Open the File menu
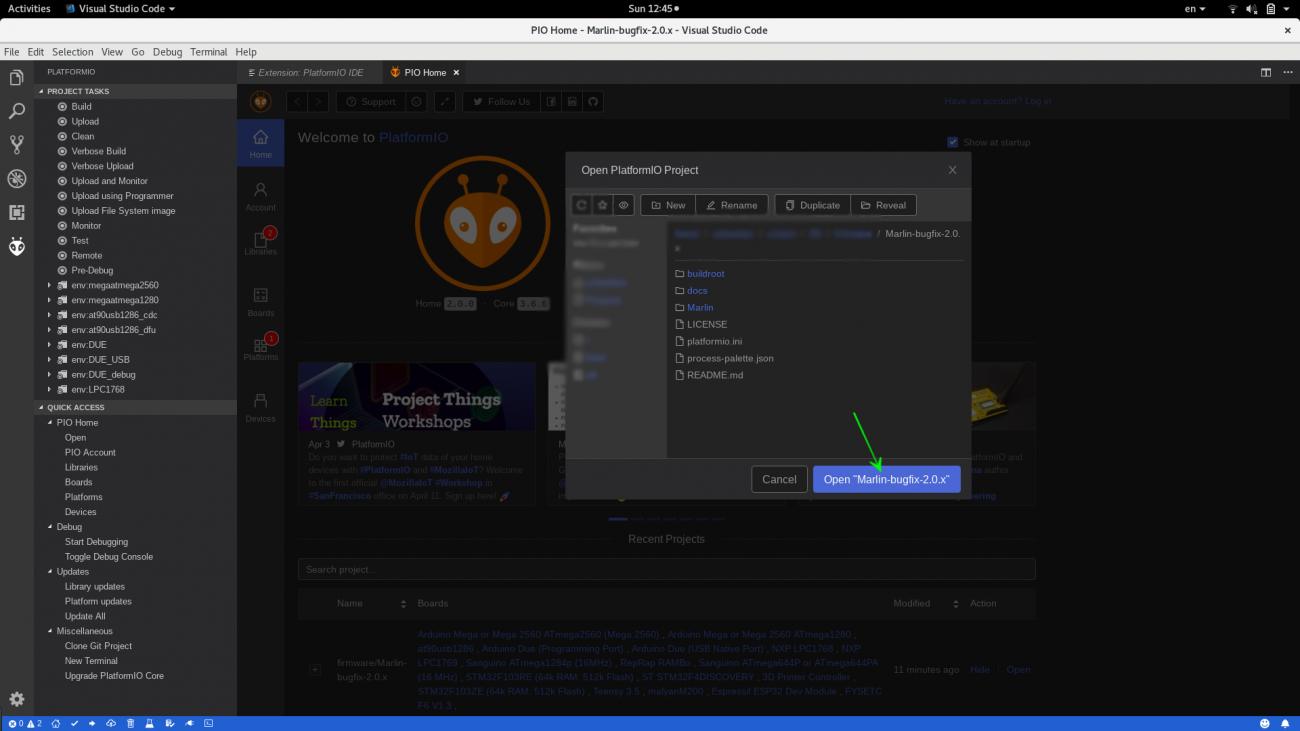 coord(12,52)
